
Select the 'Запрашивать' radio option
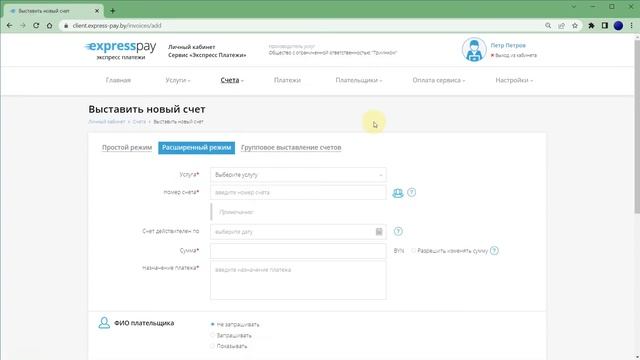click(x=212, y=335)
